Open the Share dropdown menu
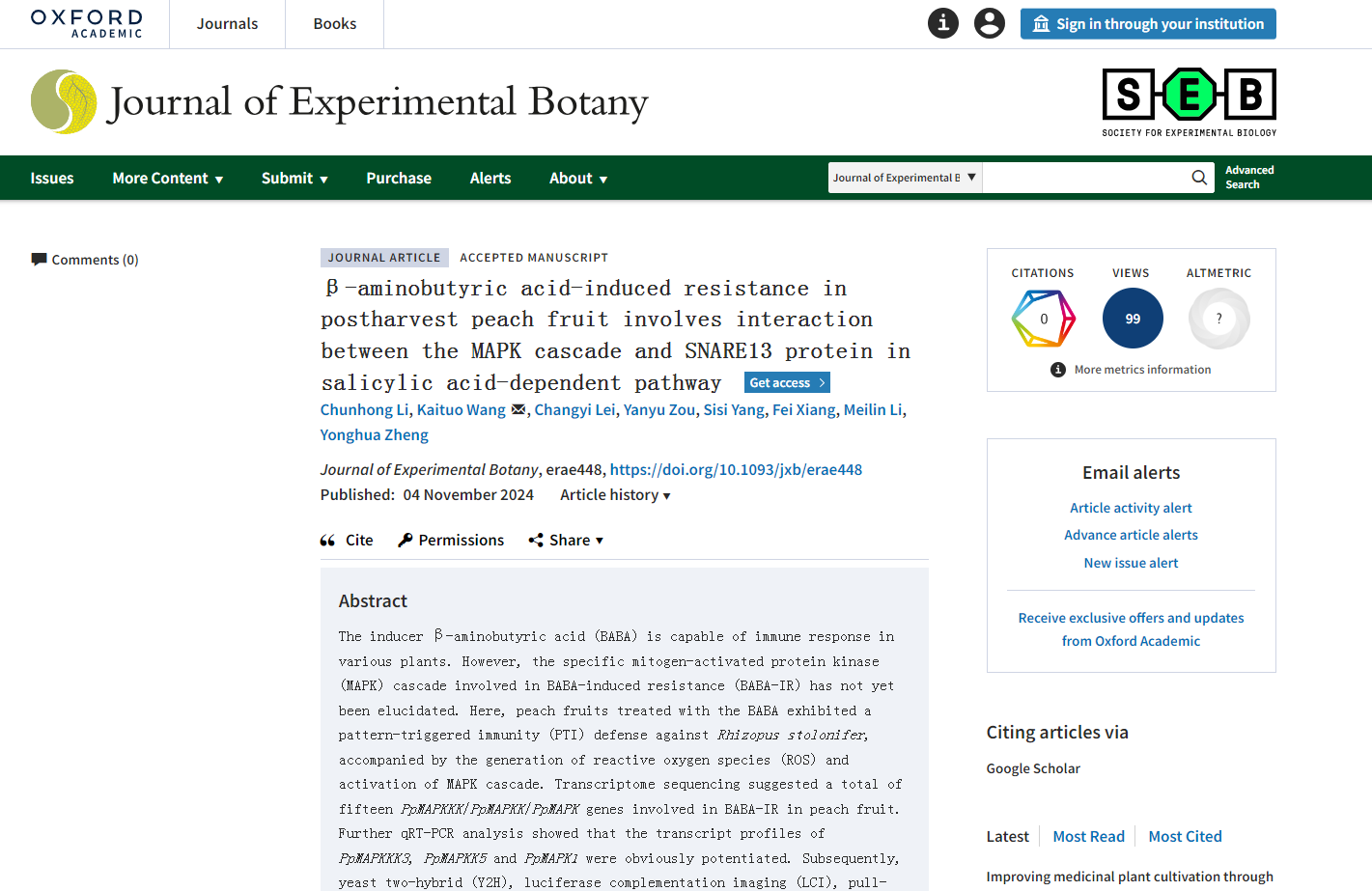Image resolution: width=1372 pixels, height=891 pixels. (x=567, y=541)
